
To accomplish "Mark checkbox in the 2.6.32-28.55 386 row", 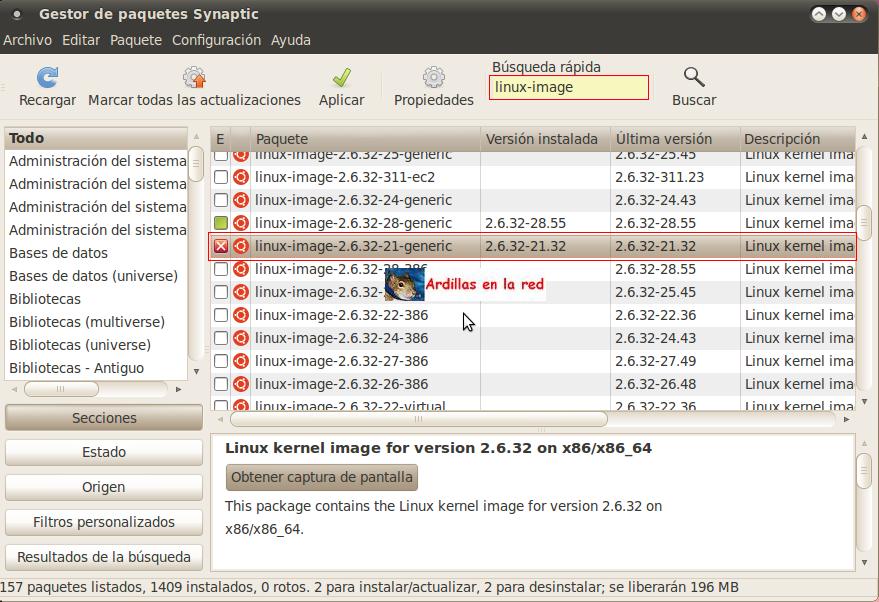I will (x=221, y=269).
